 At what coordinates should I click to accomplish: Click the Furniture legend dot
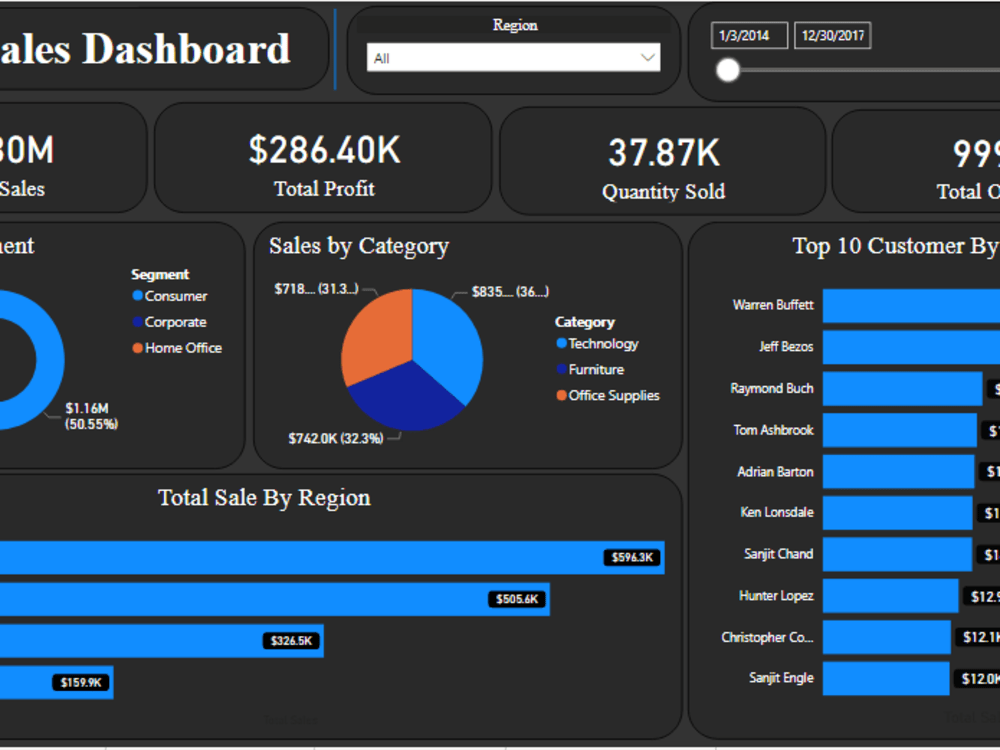(x=561, y=369)
